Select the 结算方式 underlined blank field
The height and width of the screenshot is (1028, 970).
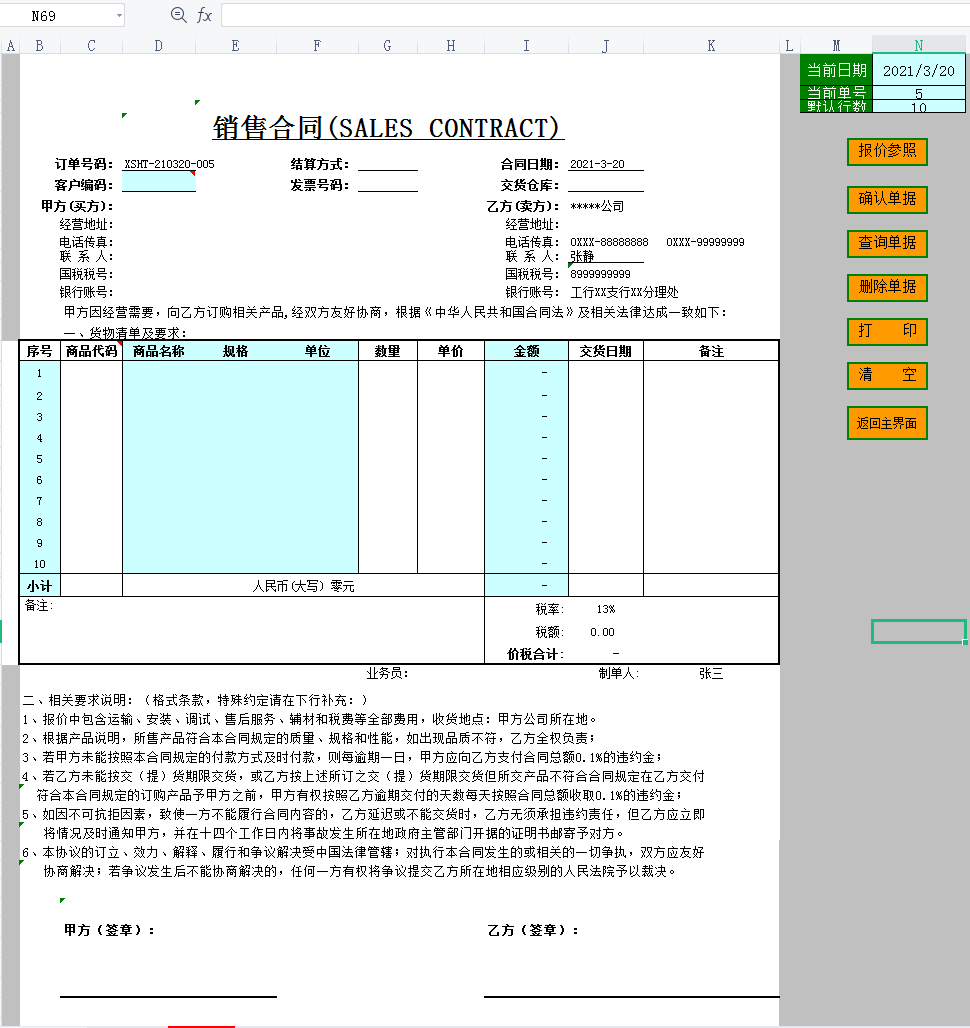(x=388, y=164)
